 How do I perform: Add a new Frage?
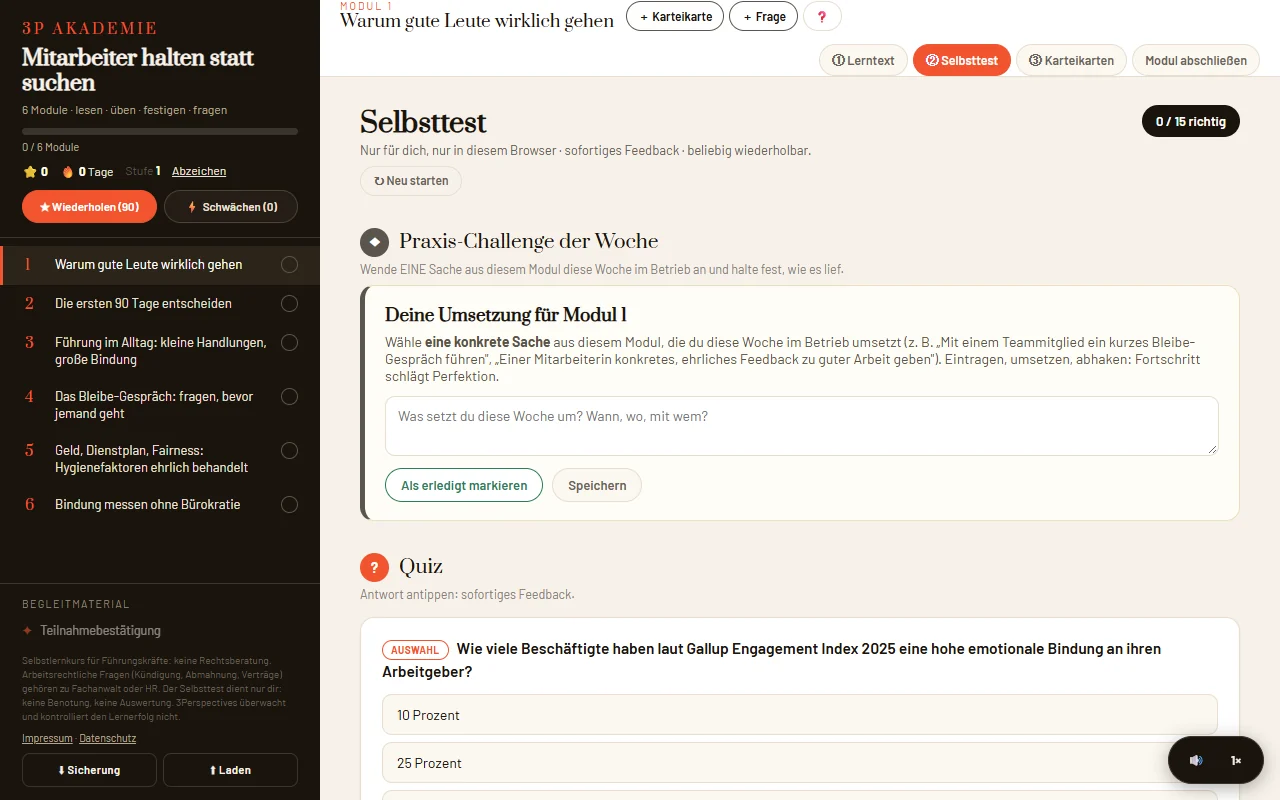764,17
